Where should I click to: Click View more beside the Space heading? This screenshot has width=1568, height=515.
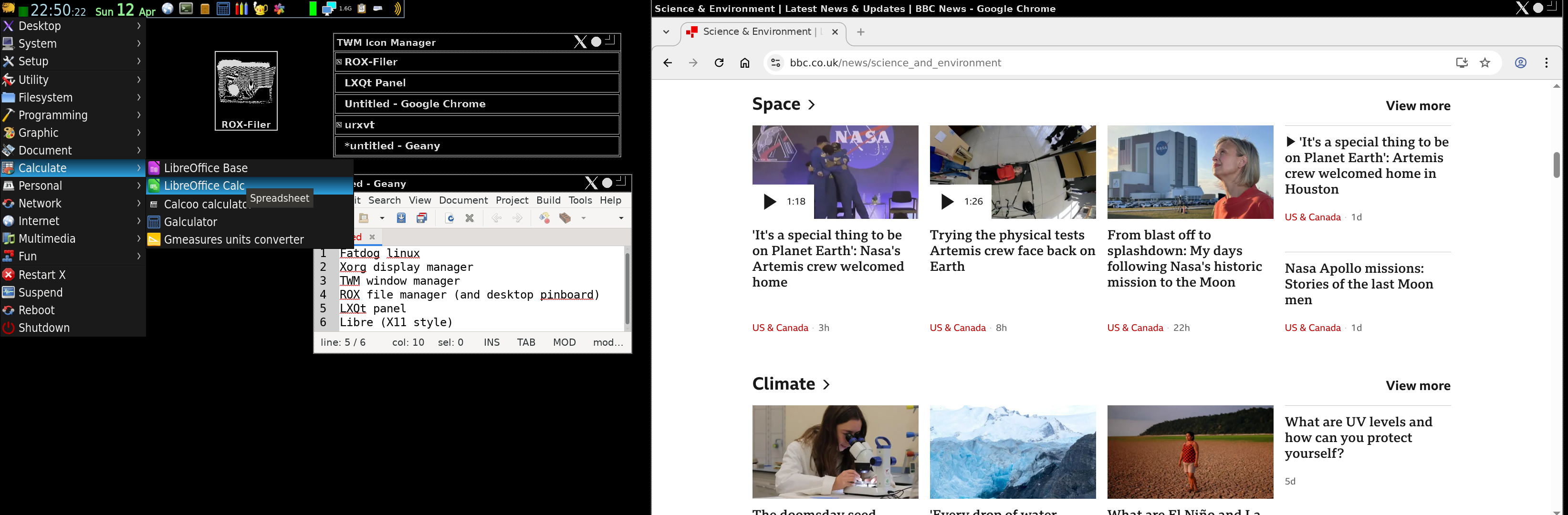pos(1418,106)
